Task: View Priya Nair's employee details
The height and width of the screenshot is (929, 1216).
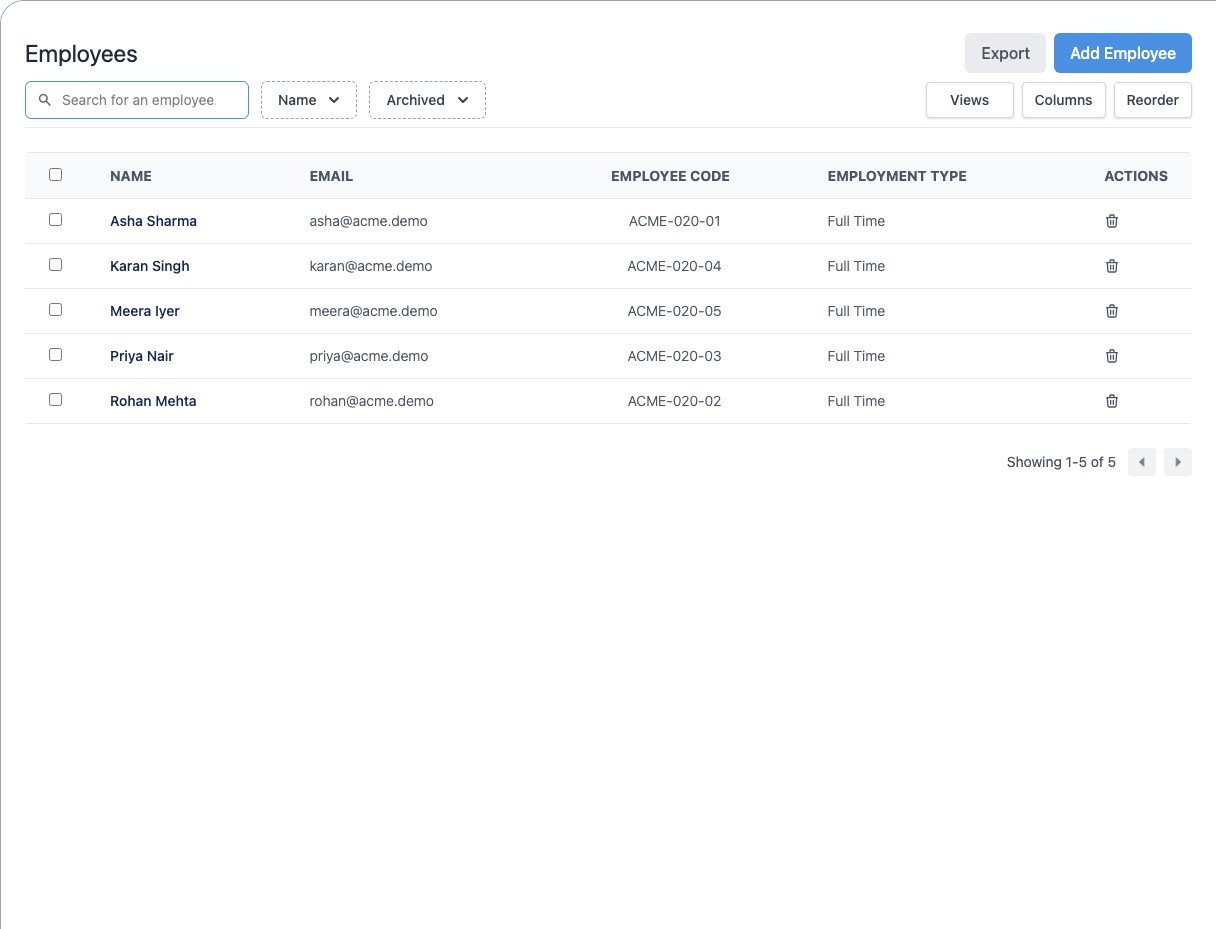Action: point(142,356)
